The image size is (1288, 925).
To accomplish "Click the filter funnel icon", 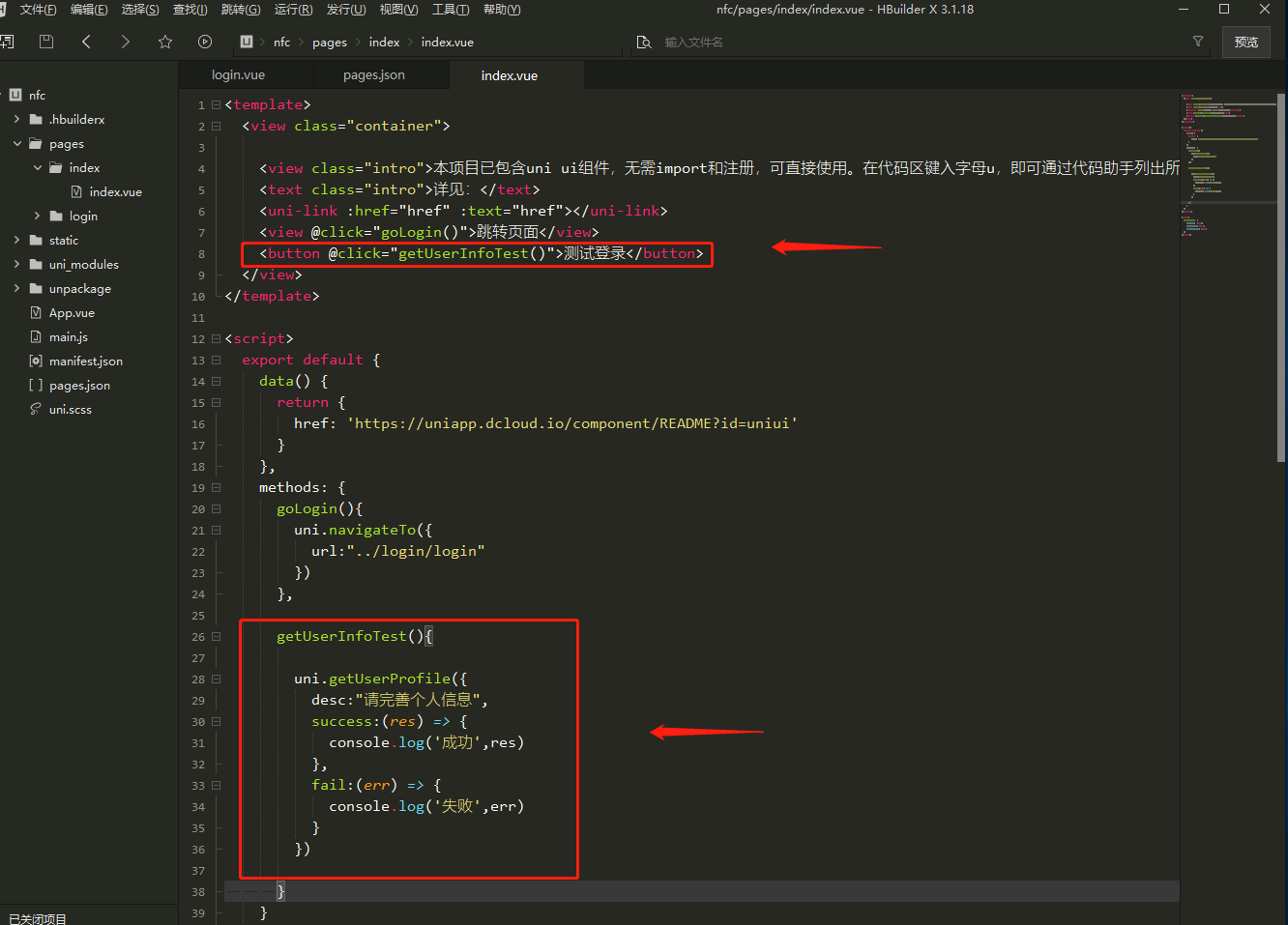I will [x=1198, y=42].
